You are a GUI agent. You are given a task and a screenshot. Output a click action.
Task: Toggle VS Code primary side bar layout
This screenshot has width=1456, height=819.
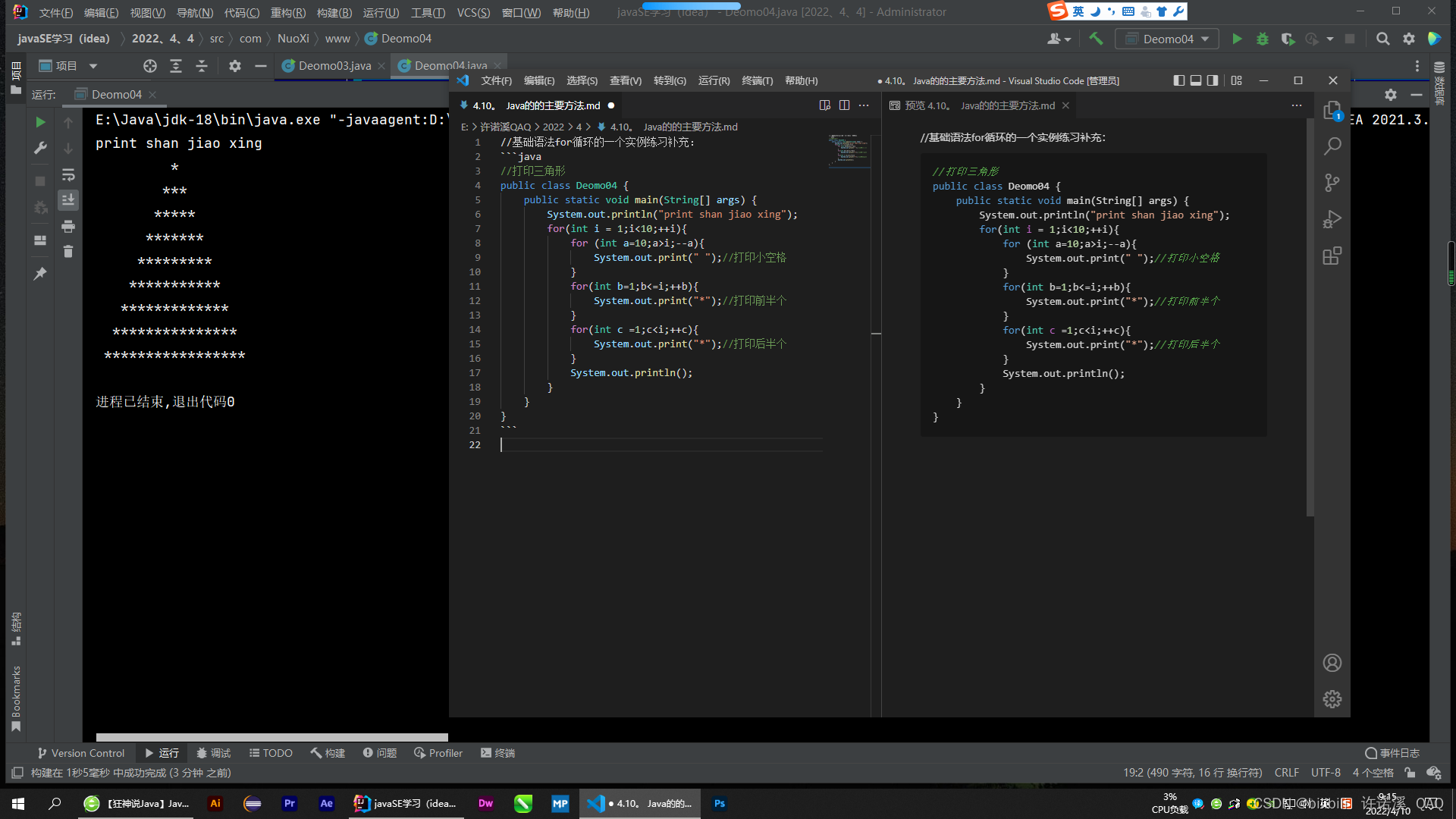click(x=1178, y=80)
